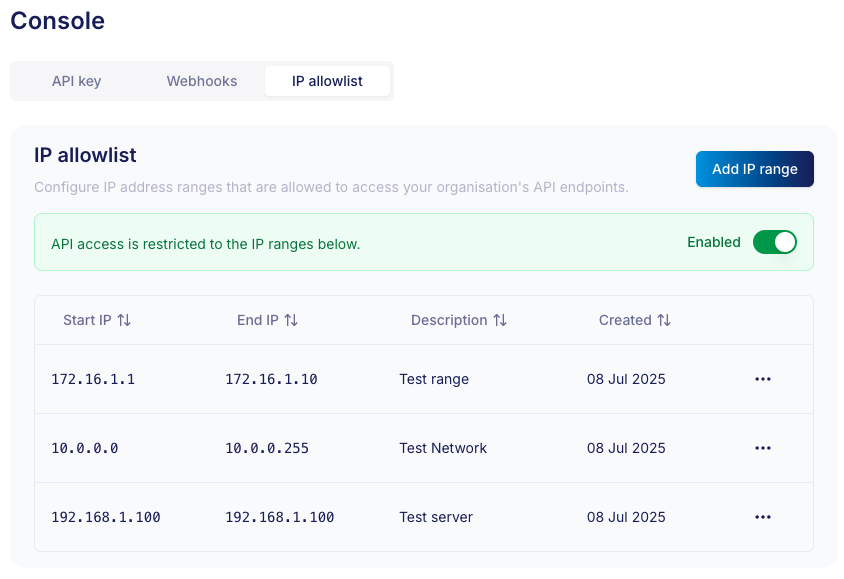Open the actions menu for Test range

pyautogui.click(x=763, y=379)
